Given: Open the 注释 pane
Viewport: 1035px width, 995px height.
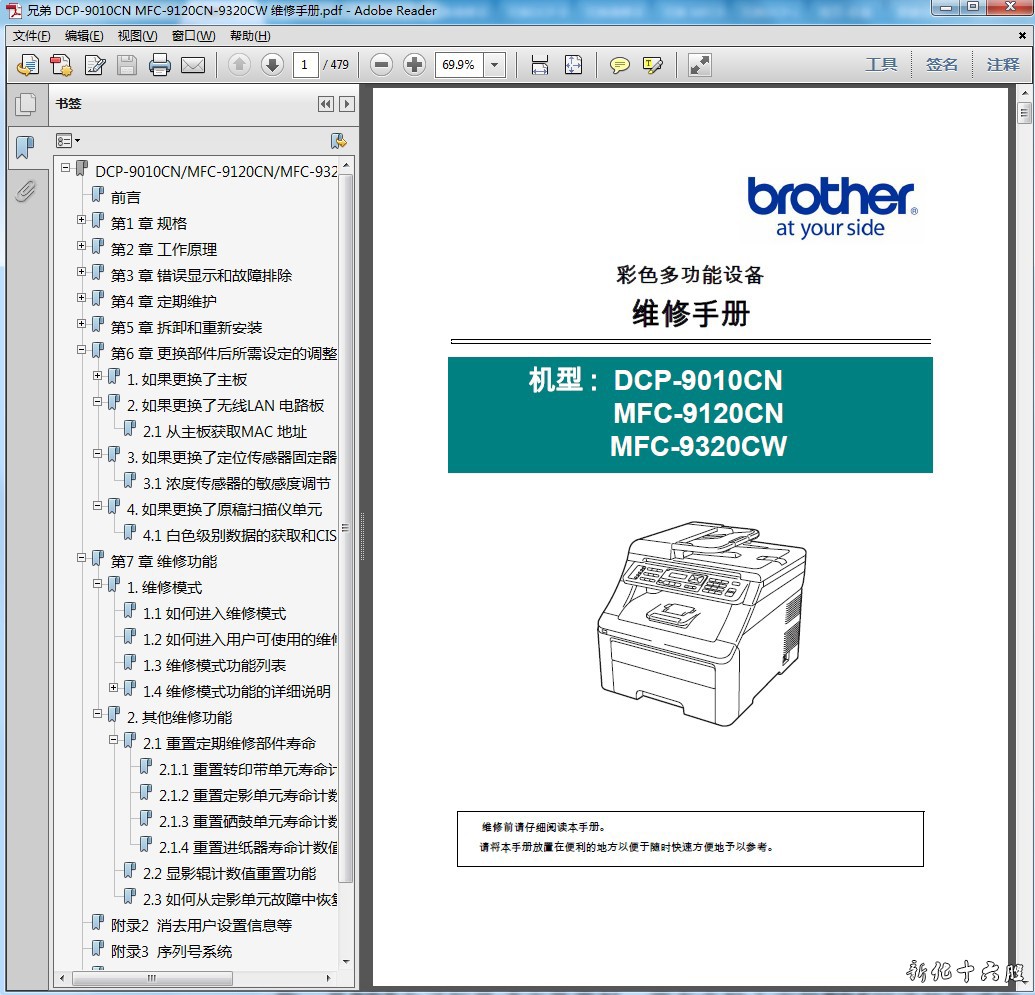Looking at the screenshot, I should click(x=1002, y=65).
